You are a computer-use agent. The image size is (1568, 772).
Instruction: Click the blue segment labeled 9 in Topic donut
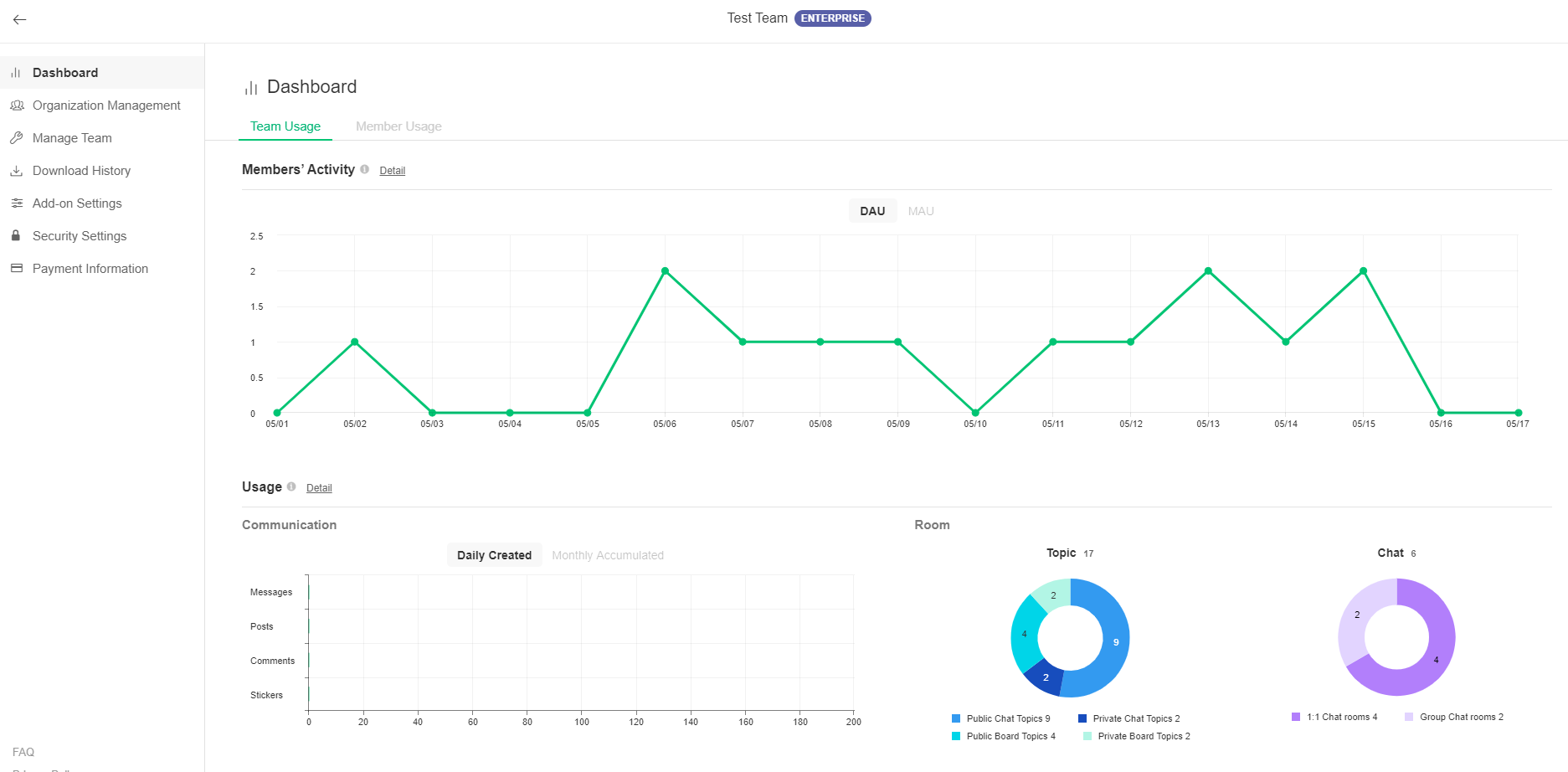[1116, 642]
